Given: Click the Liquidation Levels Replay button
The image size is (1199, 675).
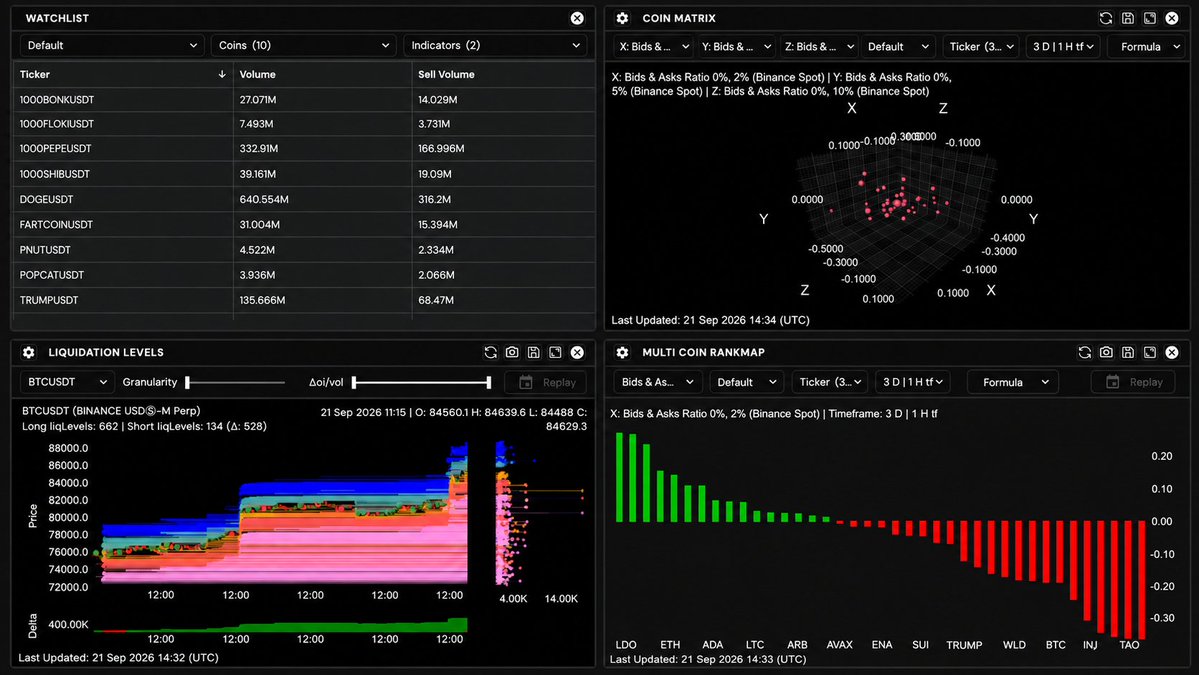Looking at the screenshot, I should pos(545,382).
